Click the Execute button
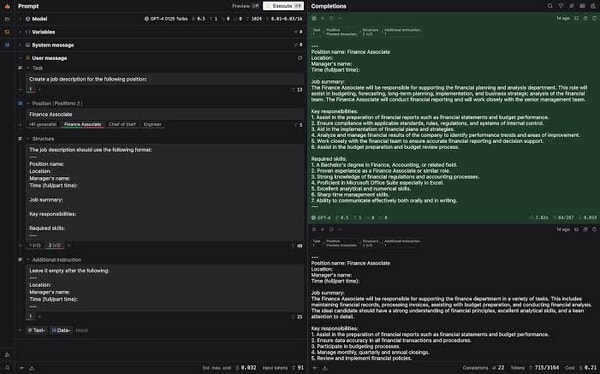Viewport: 600px width, 374px height. point(283,6)
